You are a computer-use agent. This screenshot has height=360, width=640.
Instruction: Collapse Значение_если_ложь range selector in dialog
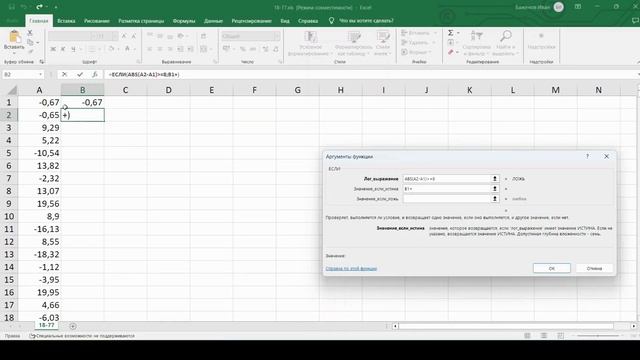tap(495, 198)
